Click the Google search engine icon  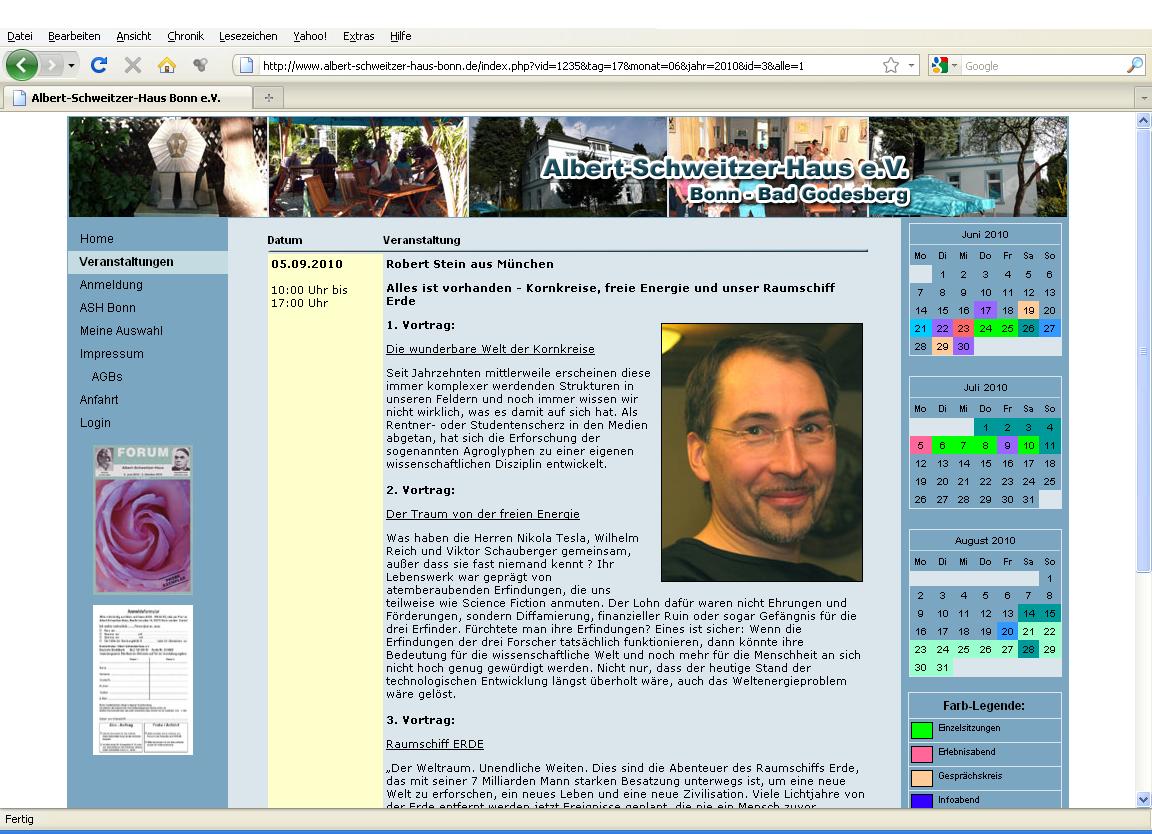pyautogui.click(x=938, y=66)
